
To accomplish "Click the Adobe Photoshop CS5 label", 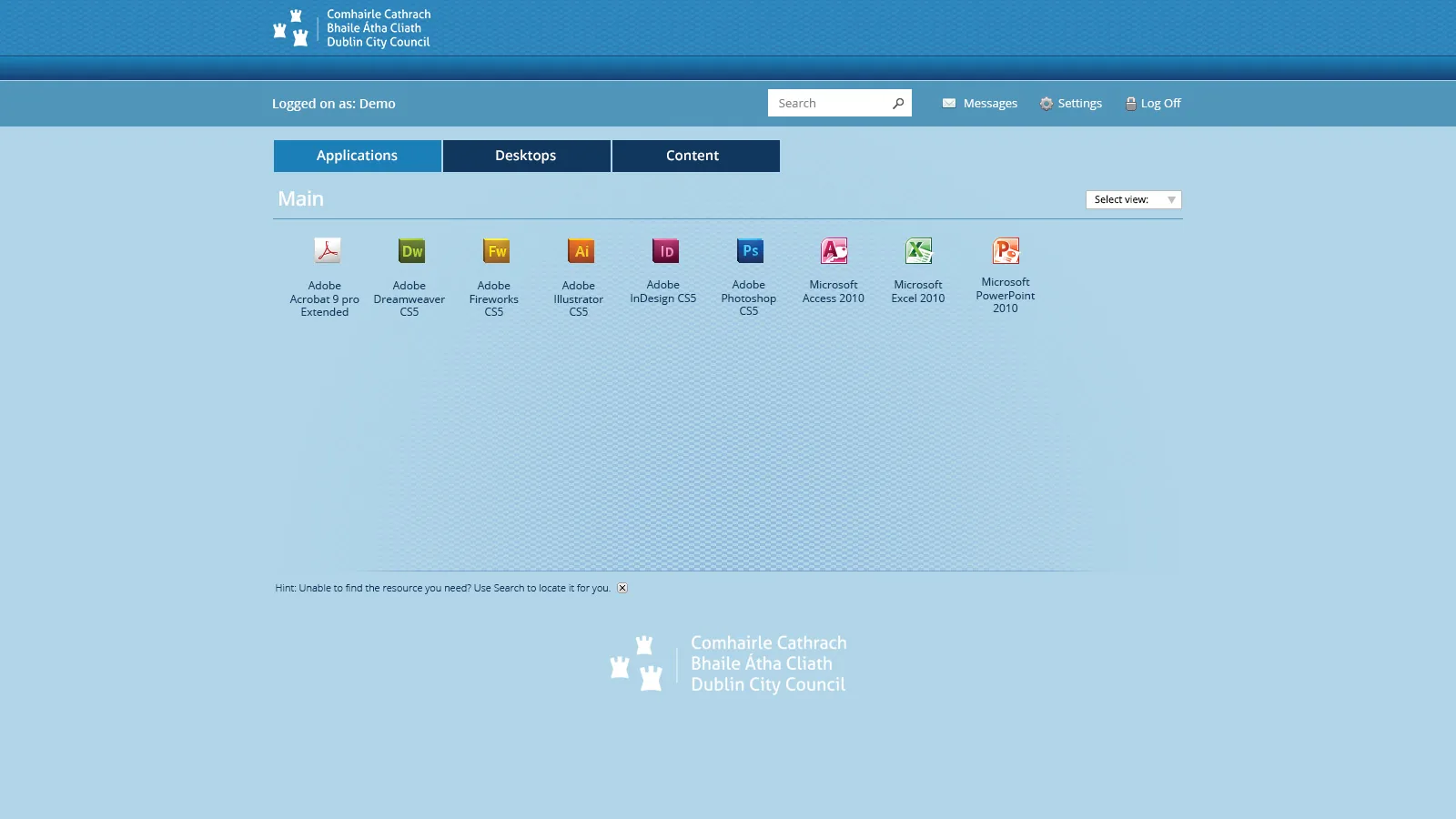I will click(x=749, y=298).
